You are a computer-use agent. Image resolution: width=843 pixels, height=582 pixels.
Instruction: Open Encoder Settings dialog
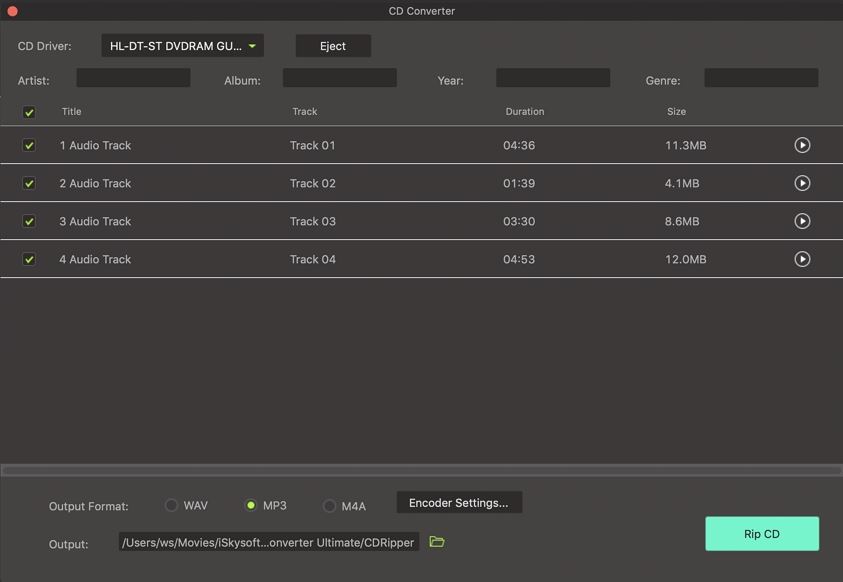459,503
